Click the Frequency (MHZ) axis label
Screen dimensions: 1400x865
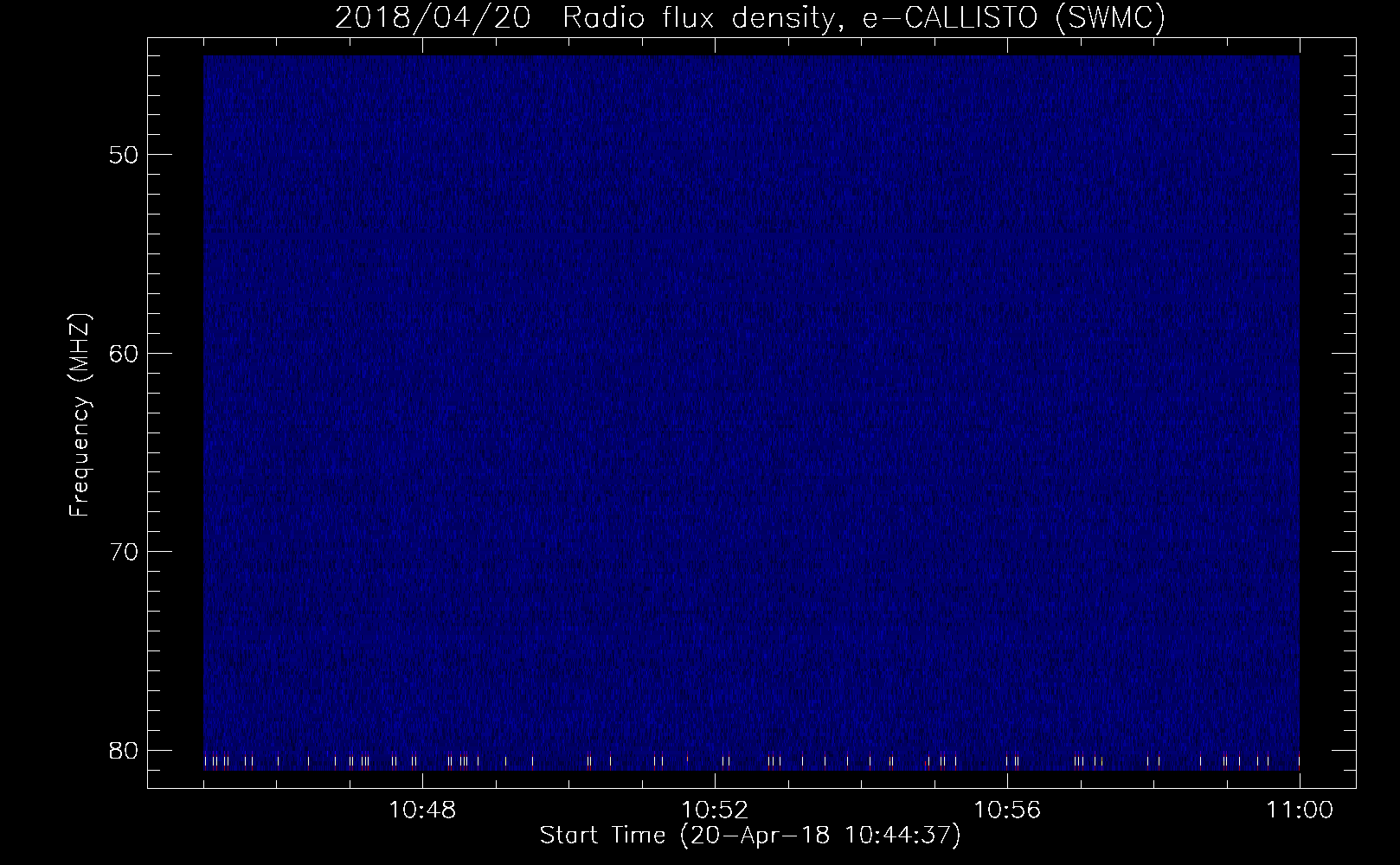(80, 415)
